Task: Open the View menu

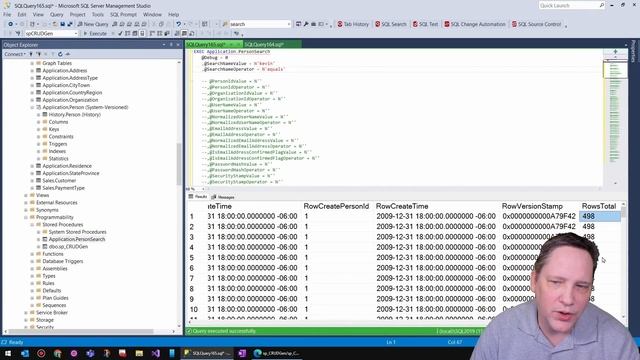Action: pyautogui.click(x=38, y=14)
